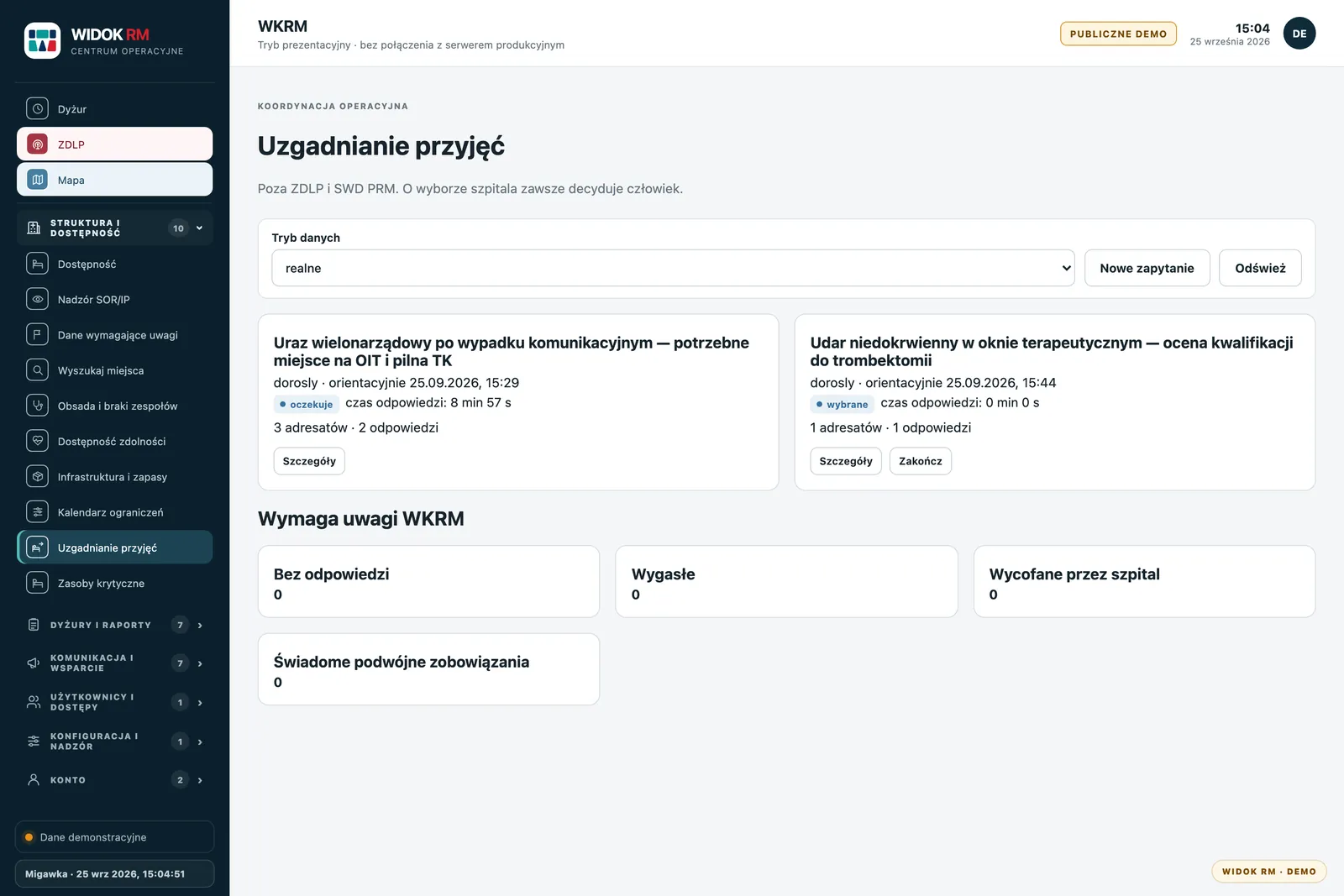
Task: Select the ZDLP red icon
Action: point(37,144)
